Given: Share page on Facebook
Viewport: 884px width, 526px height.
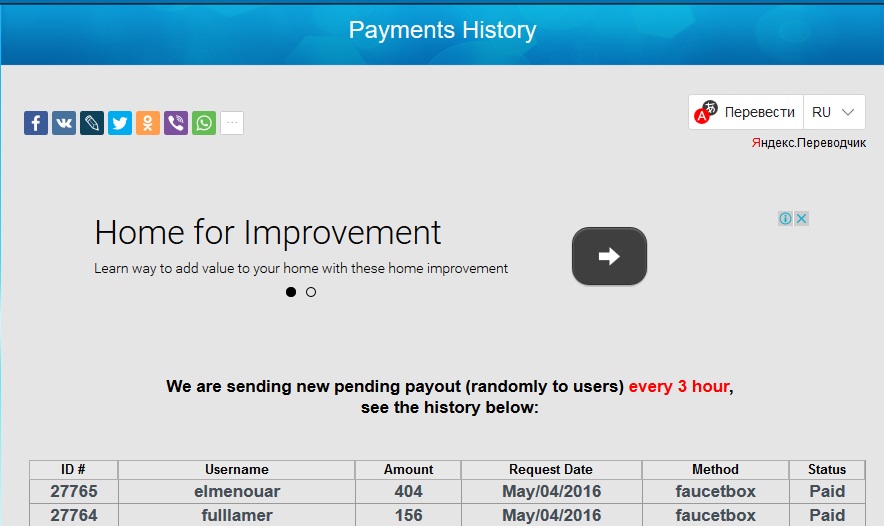Looking at the screenshot, I should 36,123.
